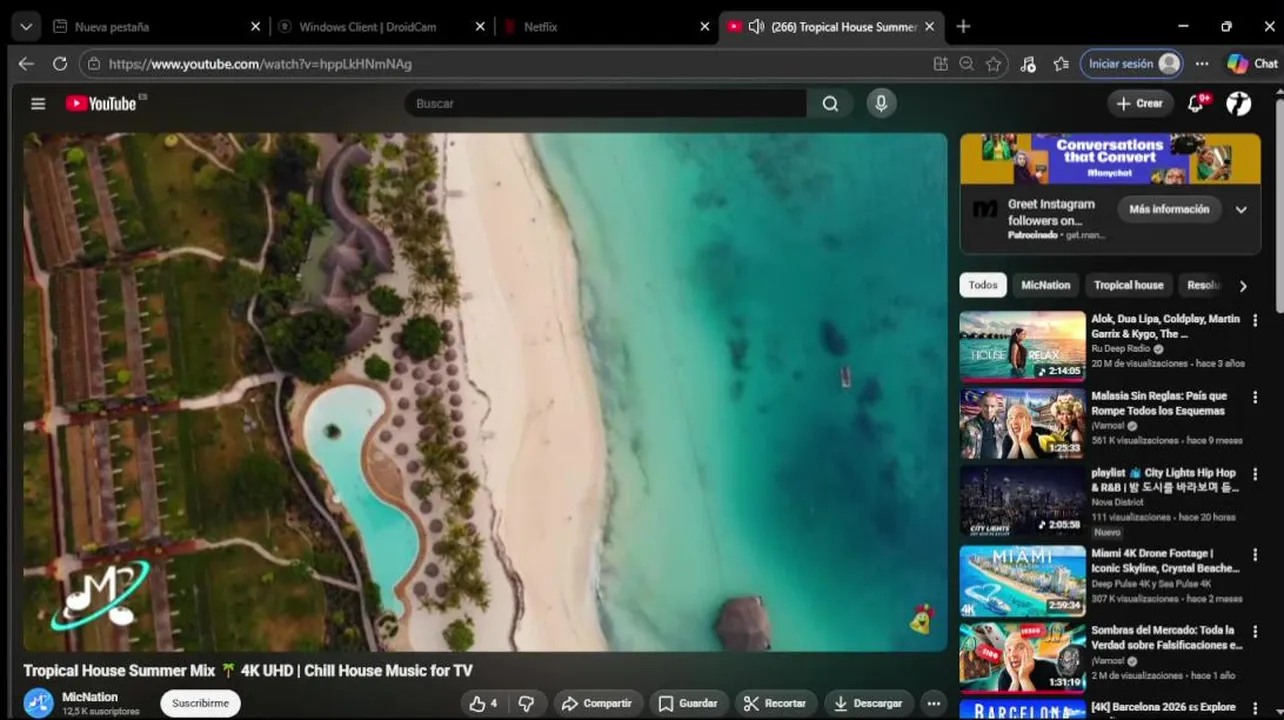
Task: Click the search magnifier button
Action: pos(830,103)
